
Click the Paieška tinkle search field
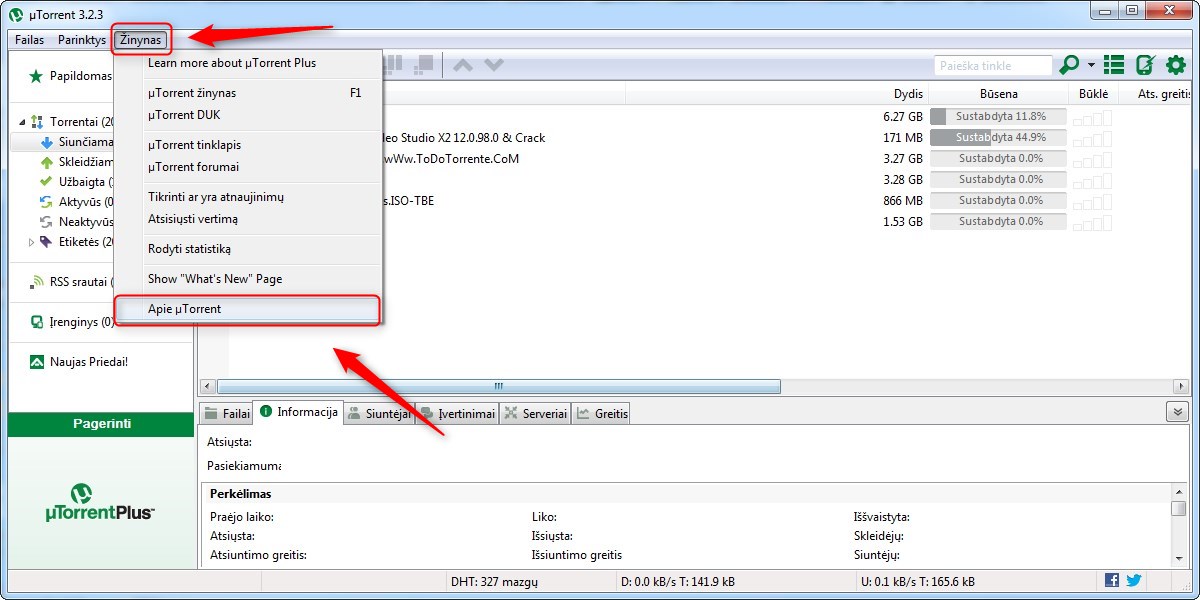click(993, 66)
